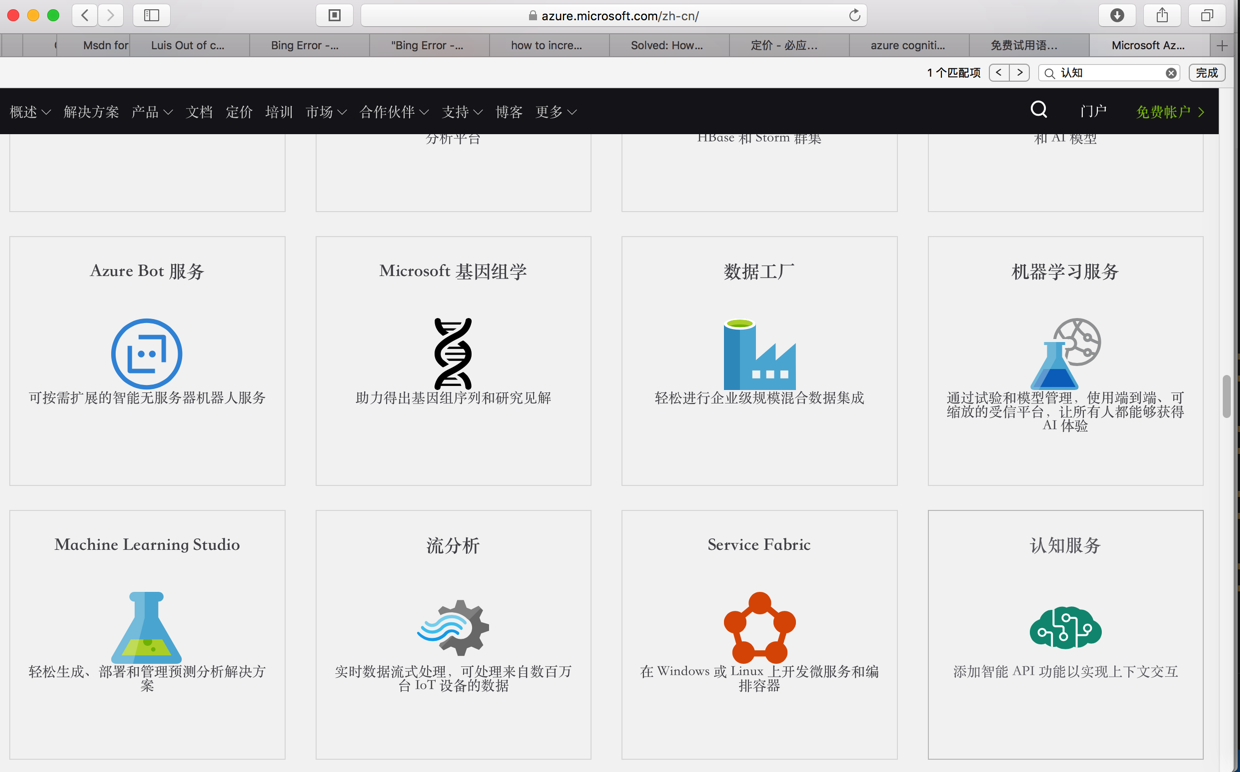Clear the find-on-page search text

click(x=1171, y=73)
